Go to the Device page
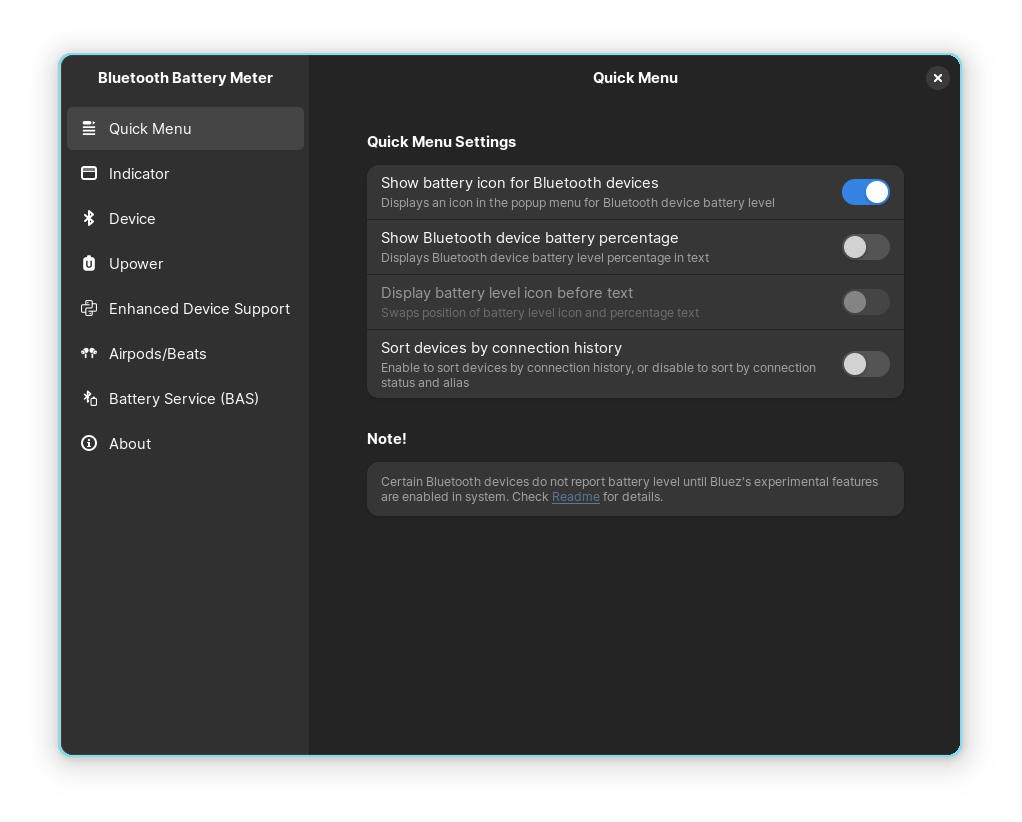Viewport: 1022px width, 822px height. click(x=185, y=218)
